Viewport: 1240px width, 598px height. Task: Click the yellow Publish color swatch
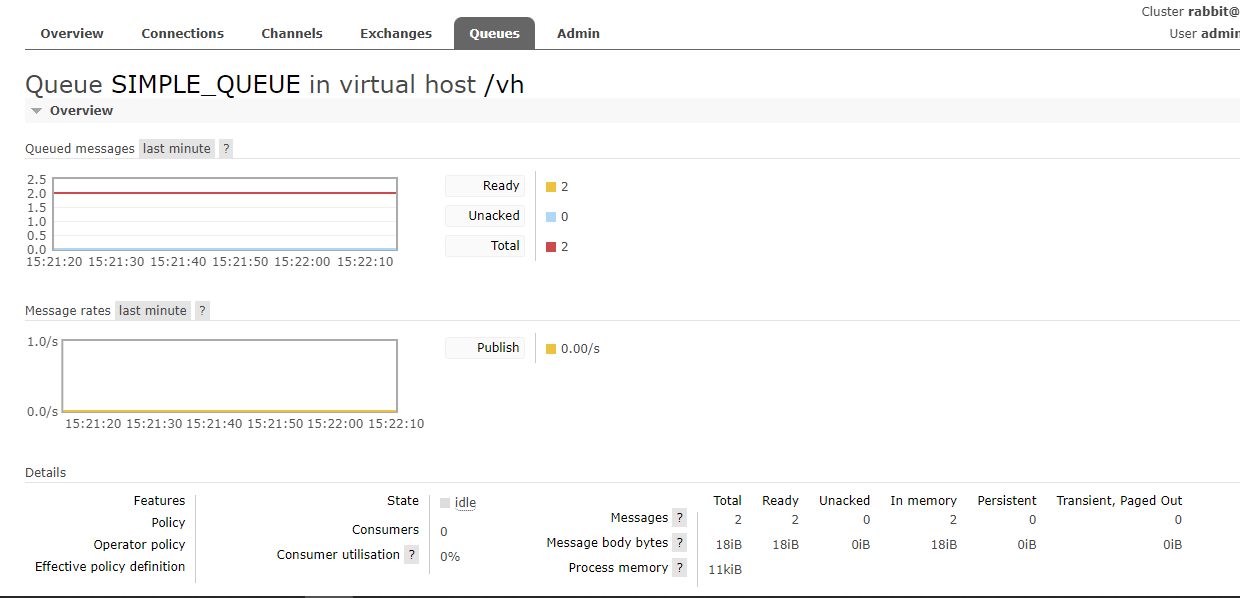(x=551, y=349)
